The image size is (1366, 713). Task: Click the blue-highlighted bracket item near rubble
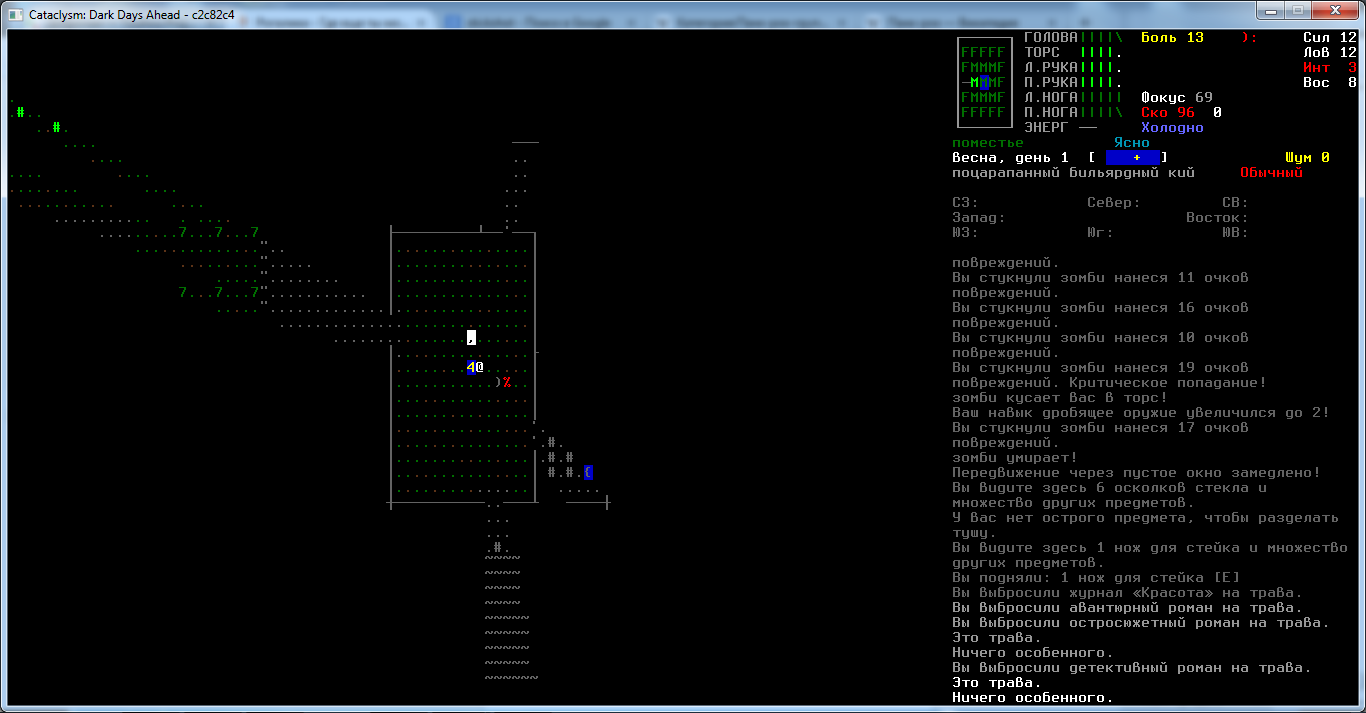588,472
